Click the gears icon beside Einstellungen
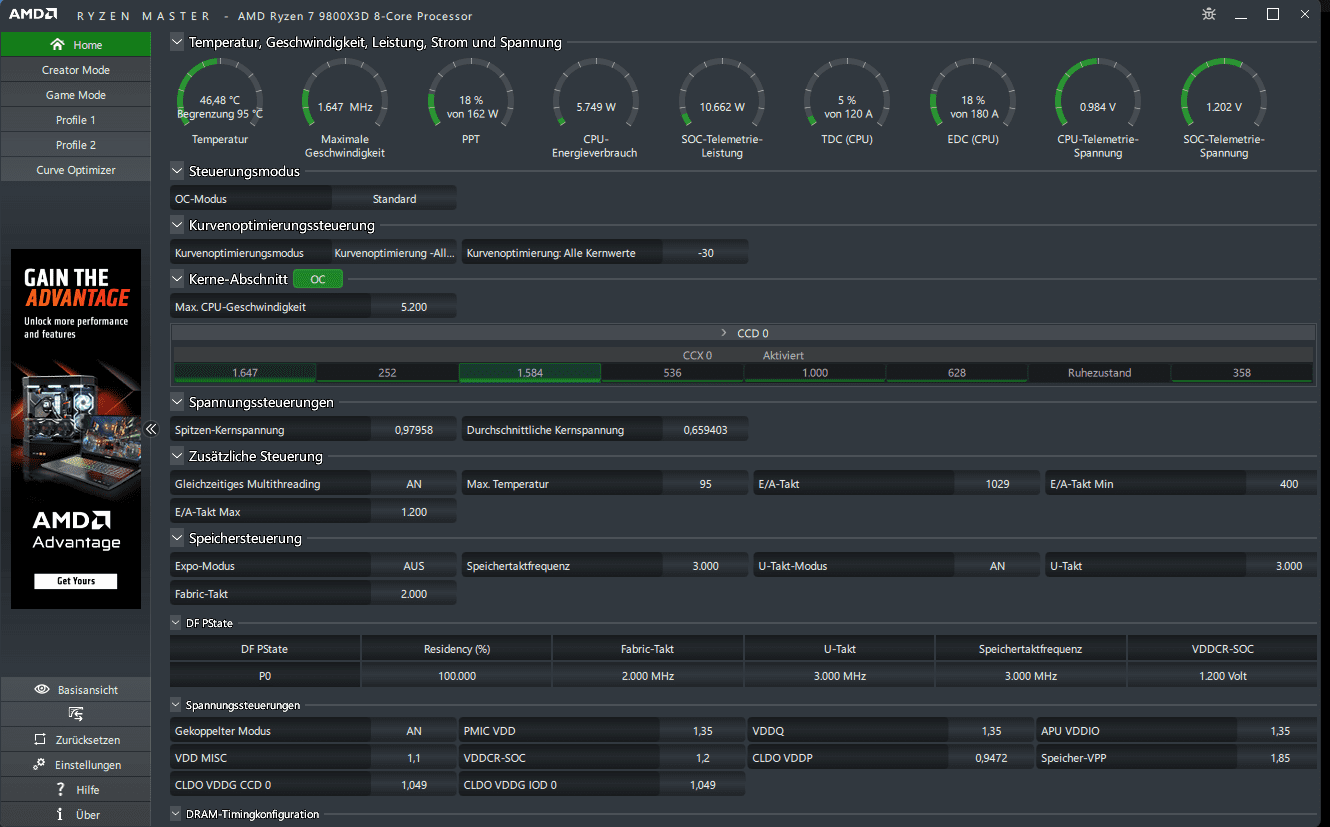Screen dimensions: 1330x827 [40, 765]
